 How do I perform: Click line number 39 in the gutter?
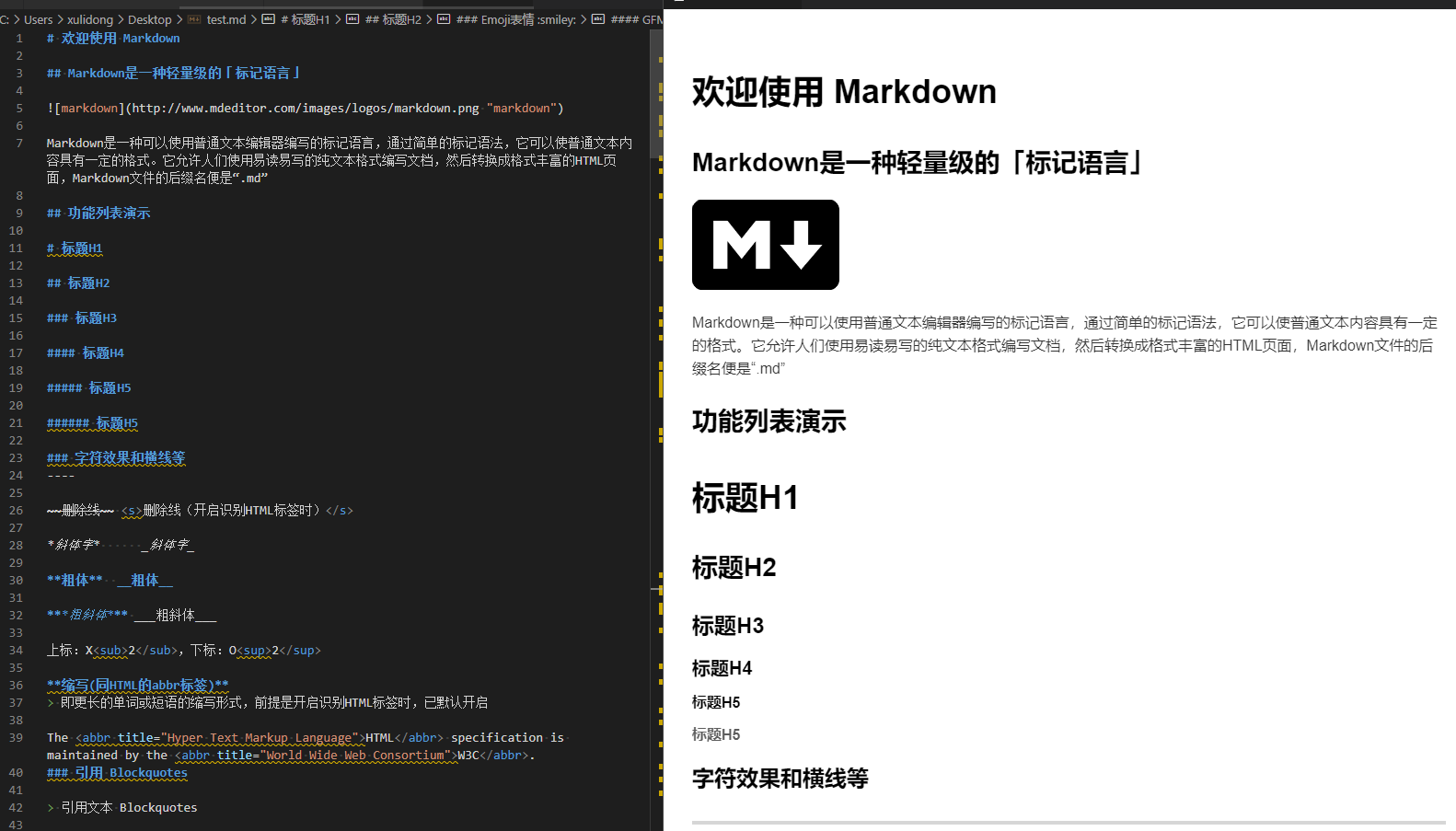coord(16,737)
